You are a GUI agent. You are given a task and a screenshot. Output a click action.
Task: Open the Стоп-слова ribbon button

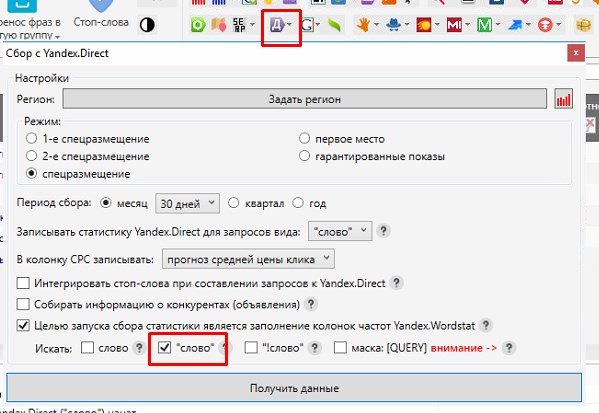pos(101,15)
